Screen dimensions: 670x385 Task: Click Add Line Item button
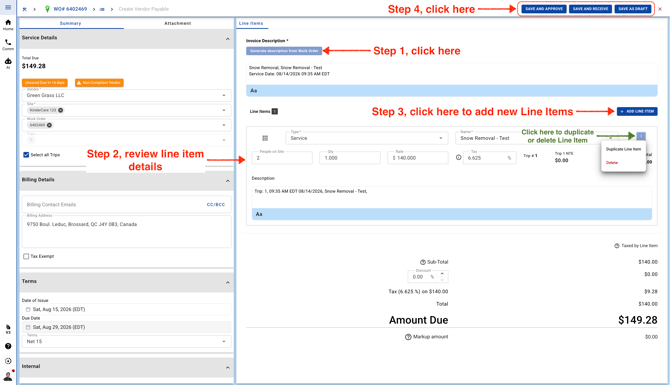coord(637,112)
